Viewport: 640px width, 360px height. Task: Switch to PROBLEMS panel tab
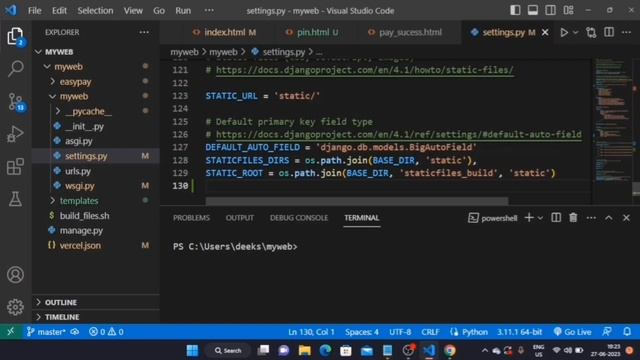point(191,218)
